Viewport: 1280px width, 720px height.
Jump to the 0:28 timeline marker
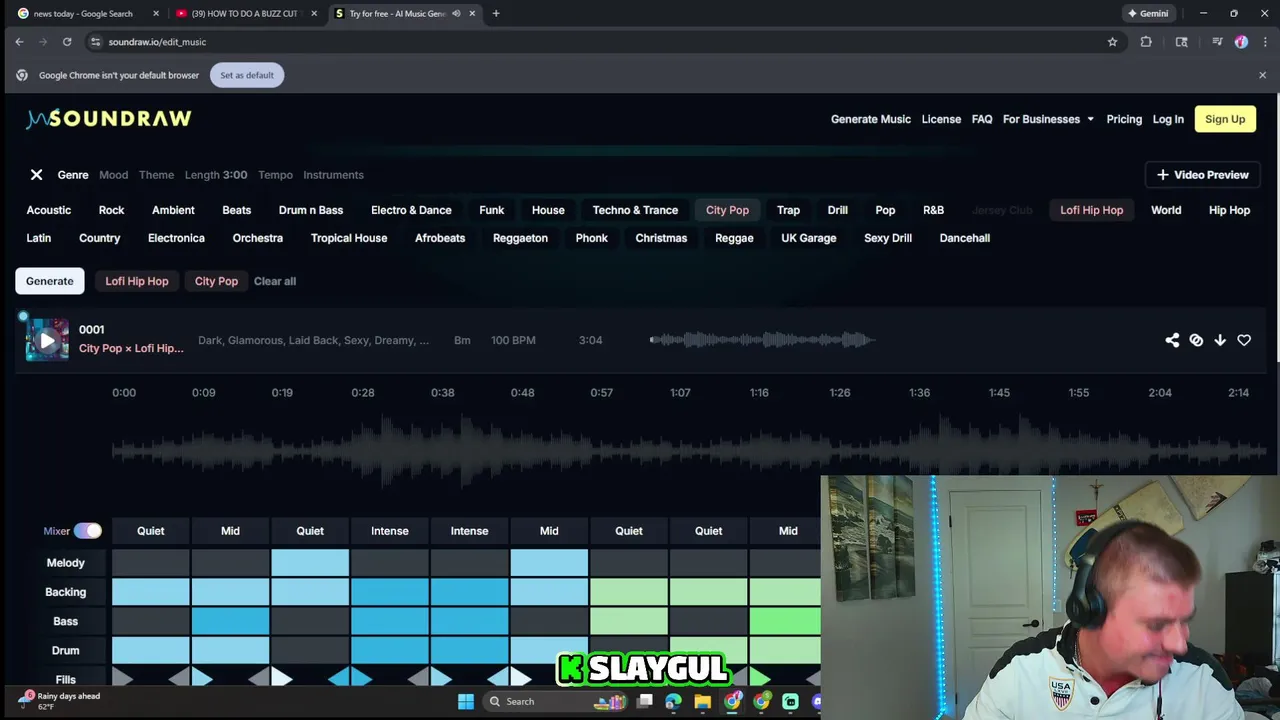click(363, 393)
